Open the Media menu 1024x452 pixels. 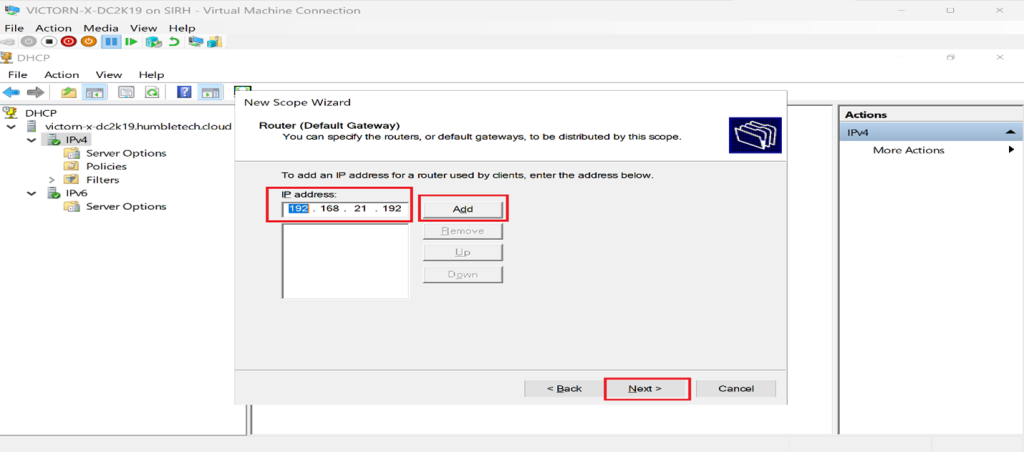point(99,28)
